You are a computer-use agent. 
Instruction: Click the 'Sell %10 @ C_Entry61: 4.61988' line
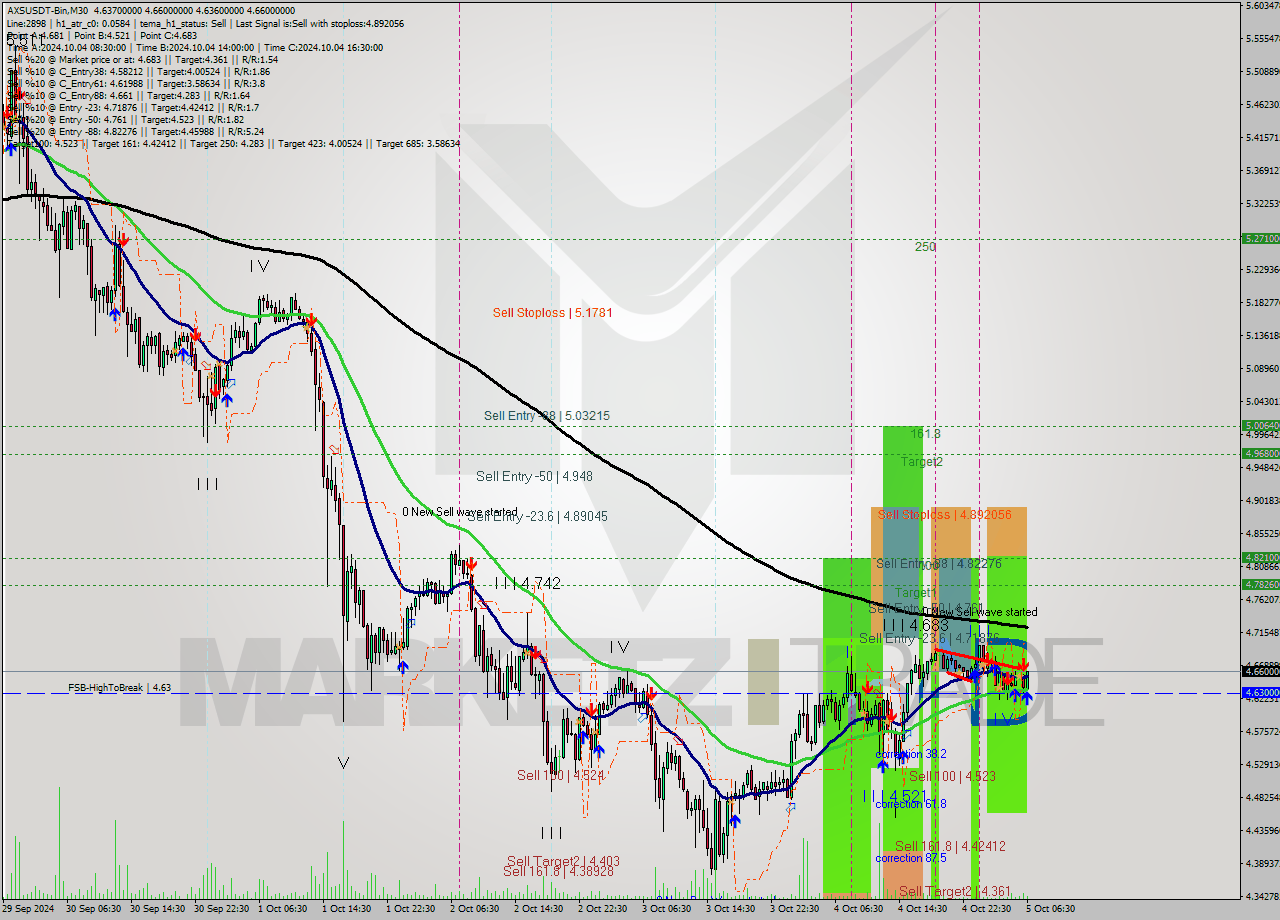136,84
